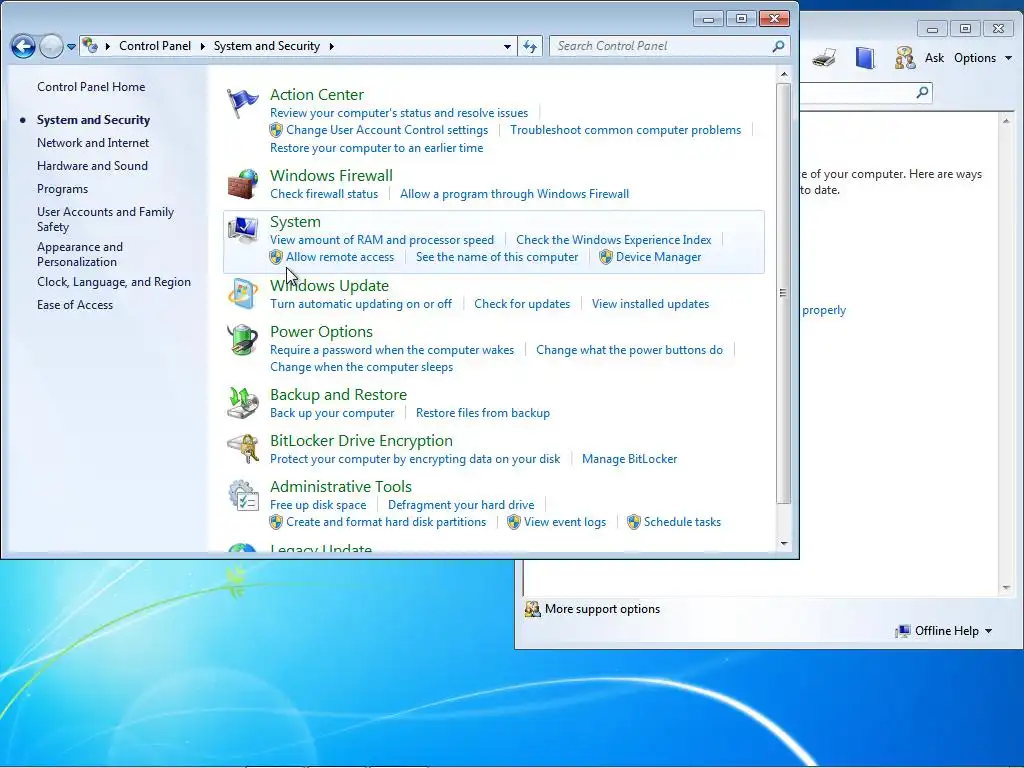Viewport: 1024px width, 768px height.
Task: Expand the arrow before Control Panel in the breadcrumb
Action: click(108, 46)
